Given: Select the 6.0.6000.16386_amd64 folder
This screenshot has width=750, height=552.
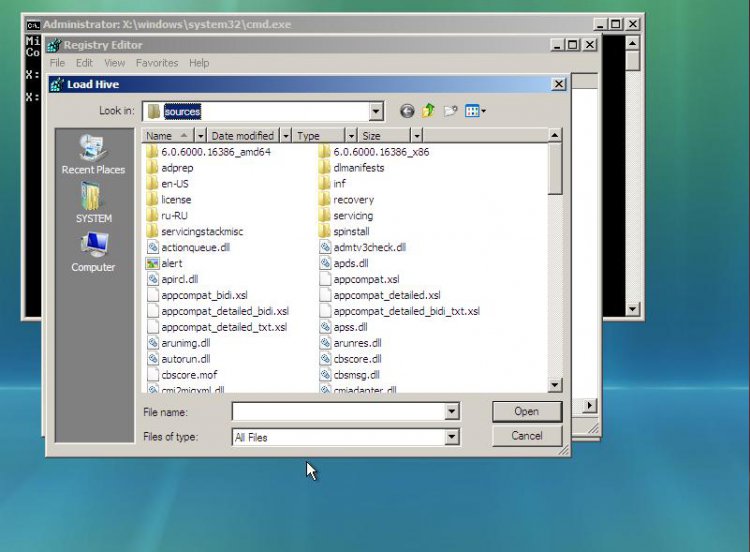Looking at the screenshot, I should (209, 152).
